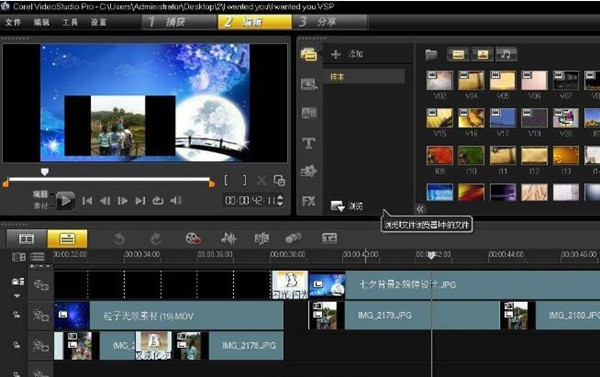
Task: Select the 样本 folder in library
Action: click(x=364, y=77)
